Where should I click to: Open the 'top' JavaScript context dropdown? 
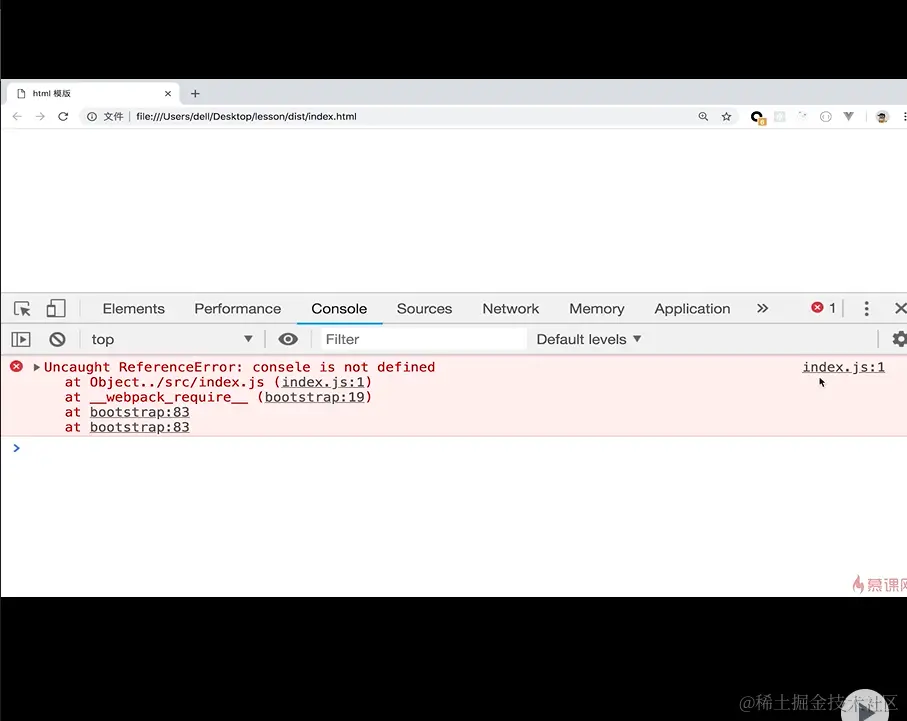pos(172,339)
